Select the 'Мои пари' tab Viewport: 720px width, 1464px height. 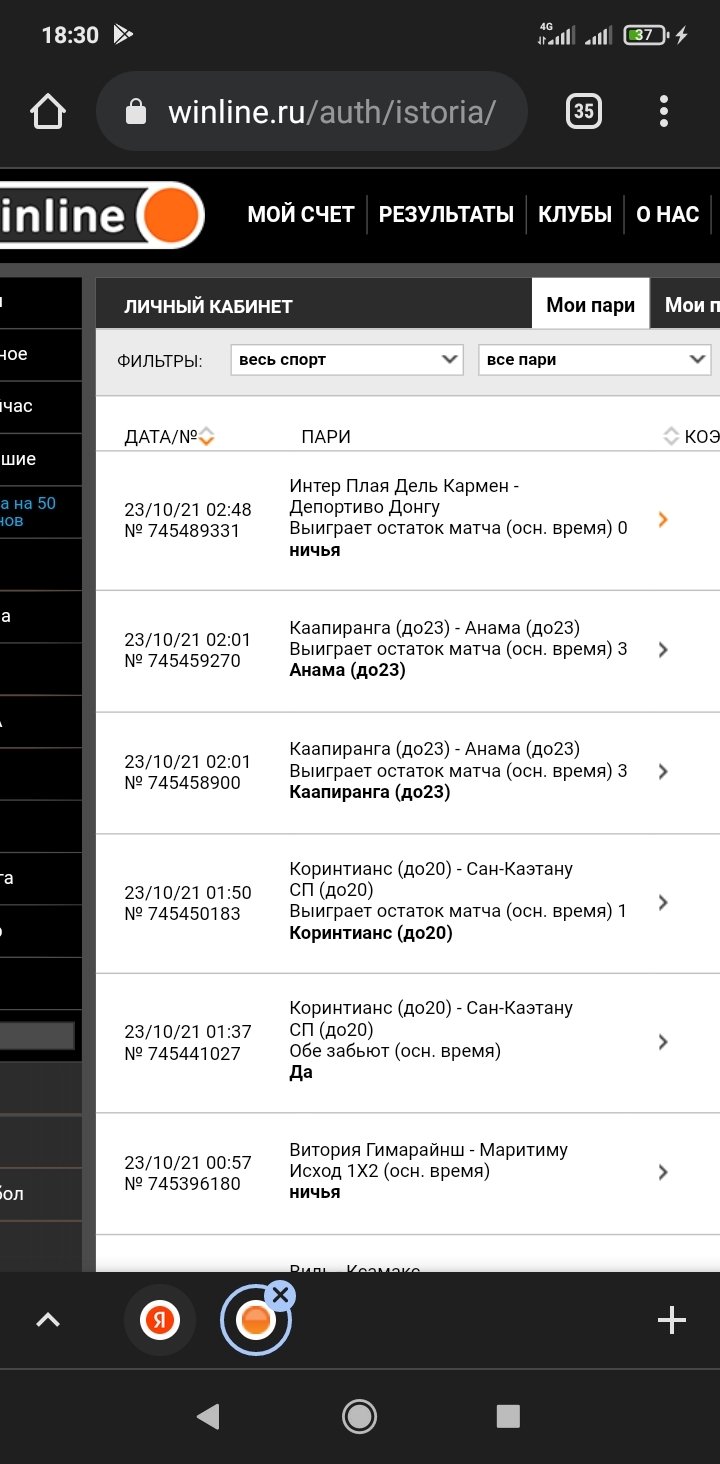[590, 305]
